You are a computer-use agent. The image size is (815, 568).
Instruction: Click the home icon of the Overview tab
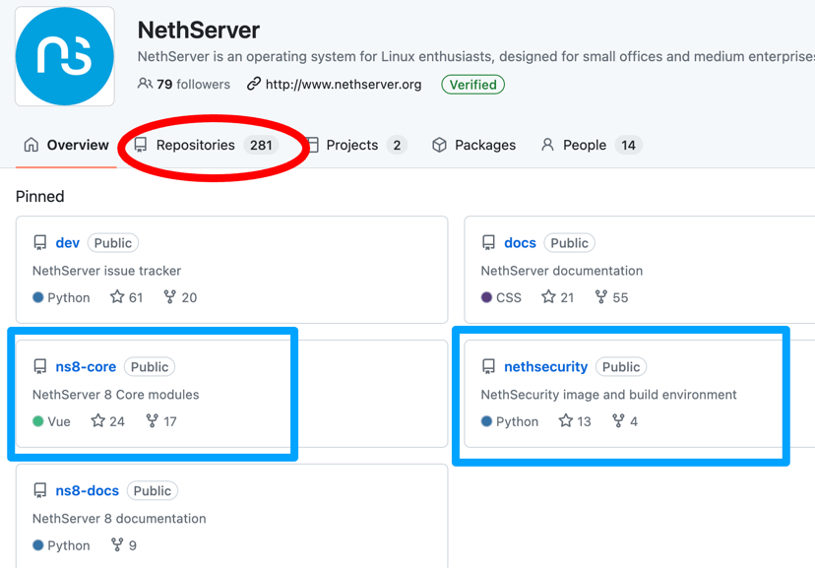(31, 144)
